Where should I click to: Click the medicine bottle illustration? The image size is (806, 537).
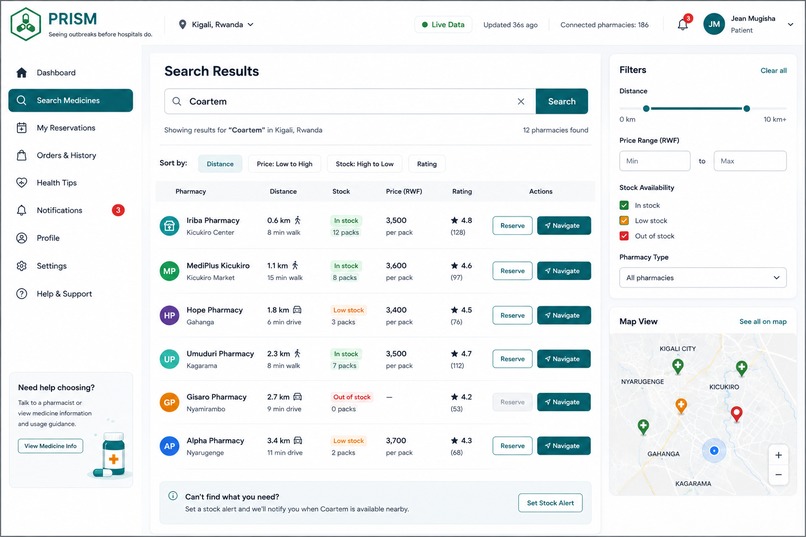(113, 455)
